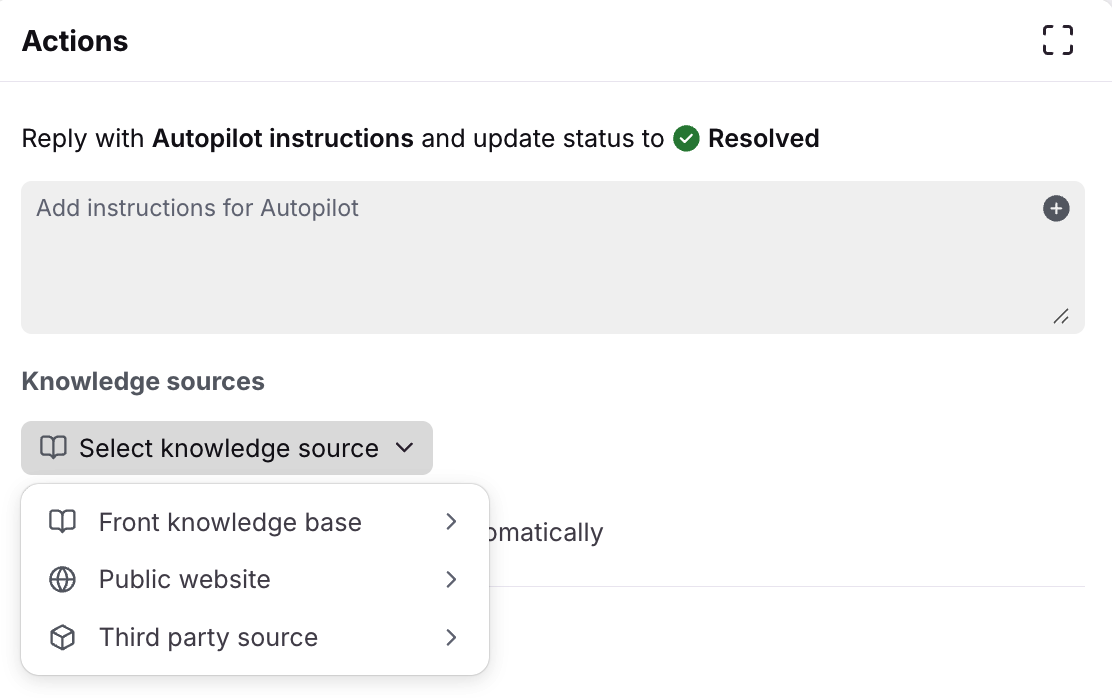Click the book icon beside Front knowledge base
The height and width of the screenshot is (698, 1112).
(63, 522)
